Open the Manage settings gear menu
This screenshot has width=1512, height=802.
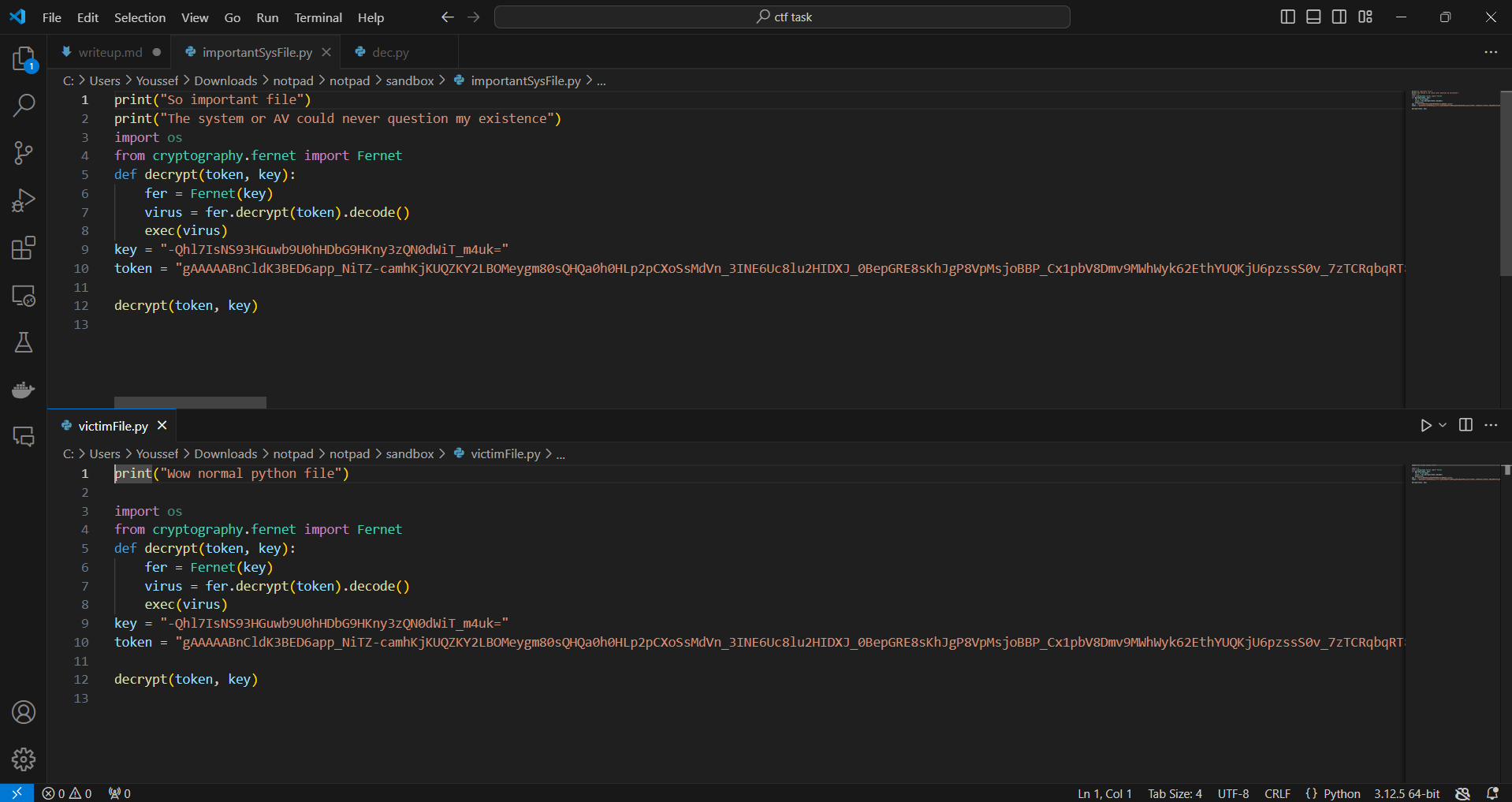(23, 759)
